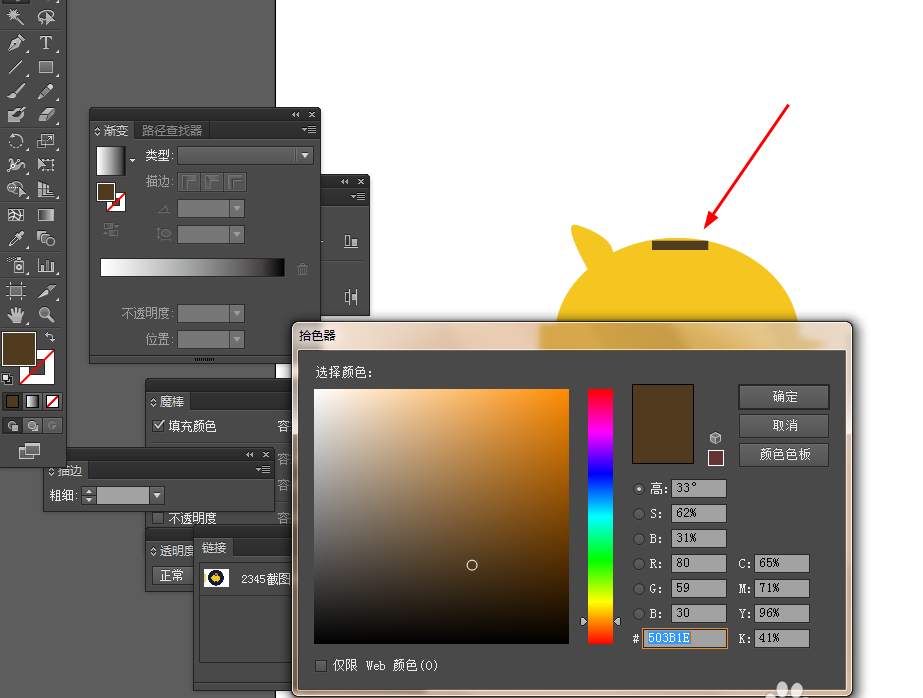The image size is (923, 698).
Task: Select the Slice tool
Action: tap(46, 291)
